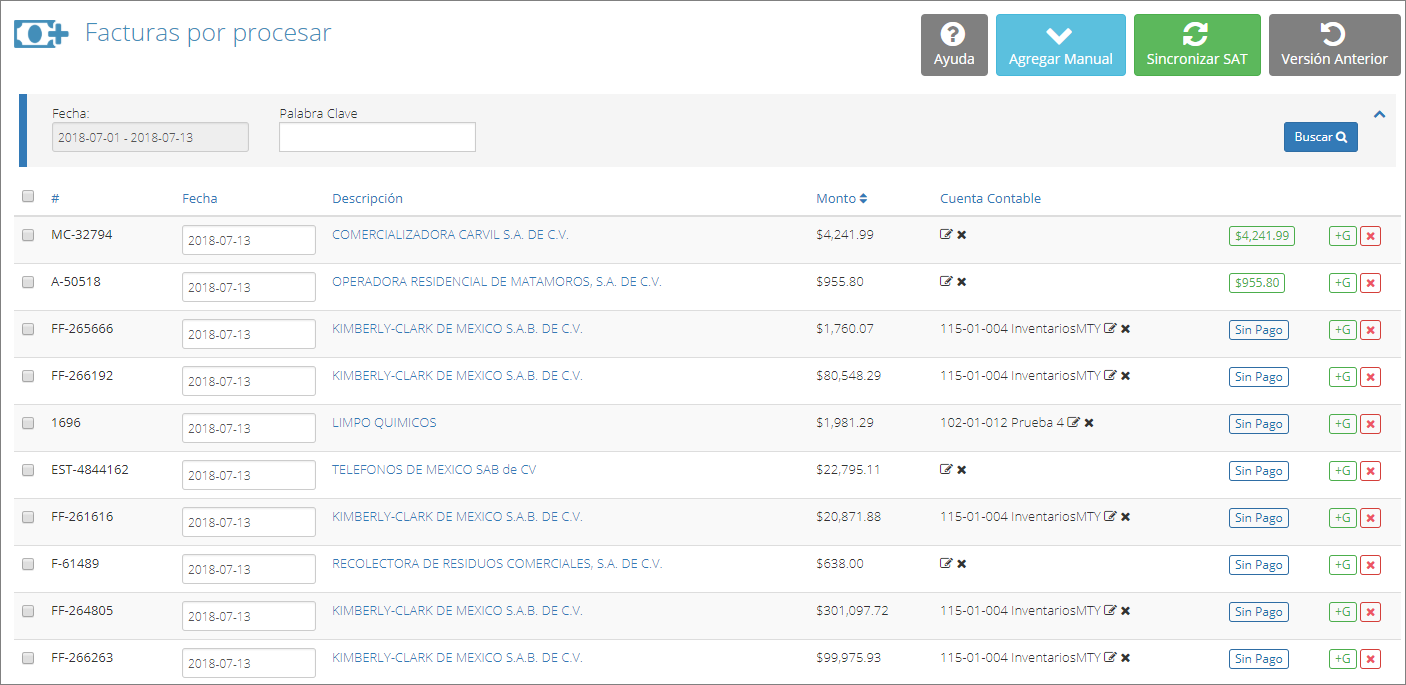Image resolution: width=1406 pixels, height=685 pixels.
Task: Sort by Fecha column header
Action: 199,198
